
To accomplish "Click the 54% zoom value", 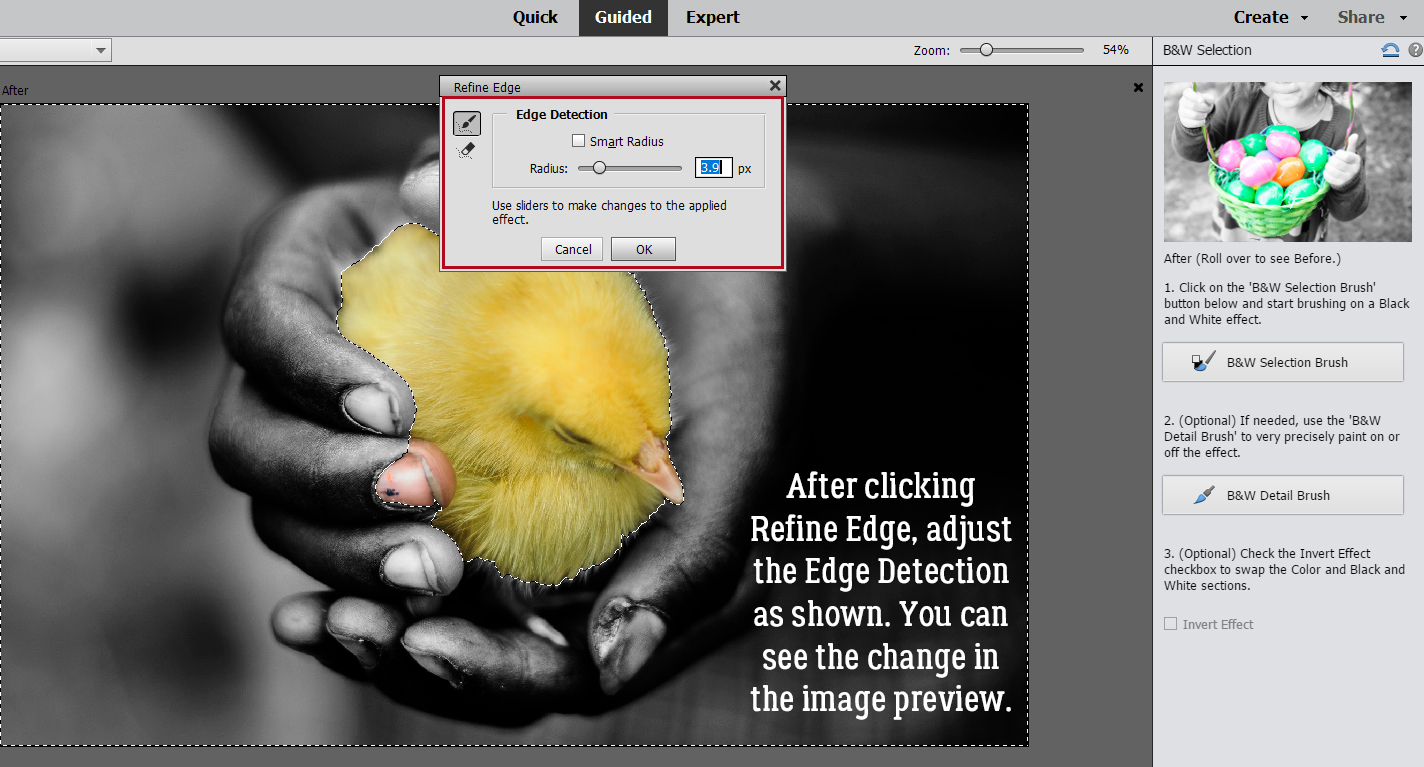I will pos(1115,49).
